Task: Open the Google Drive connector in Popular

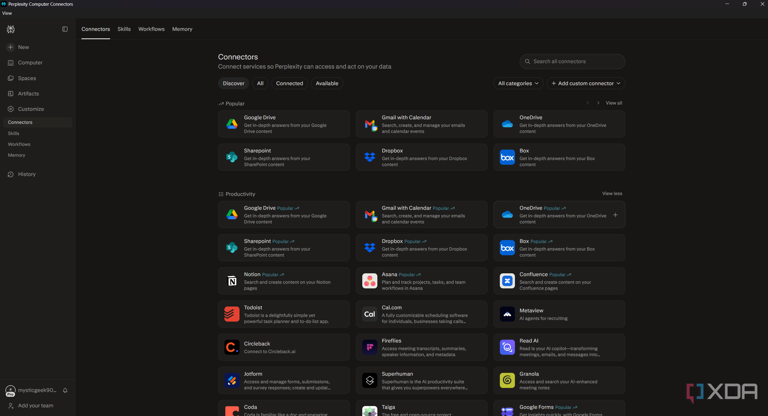Action: pos(284,124)
